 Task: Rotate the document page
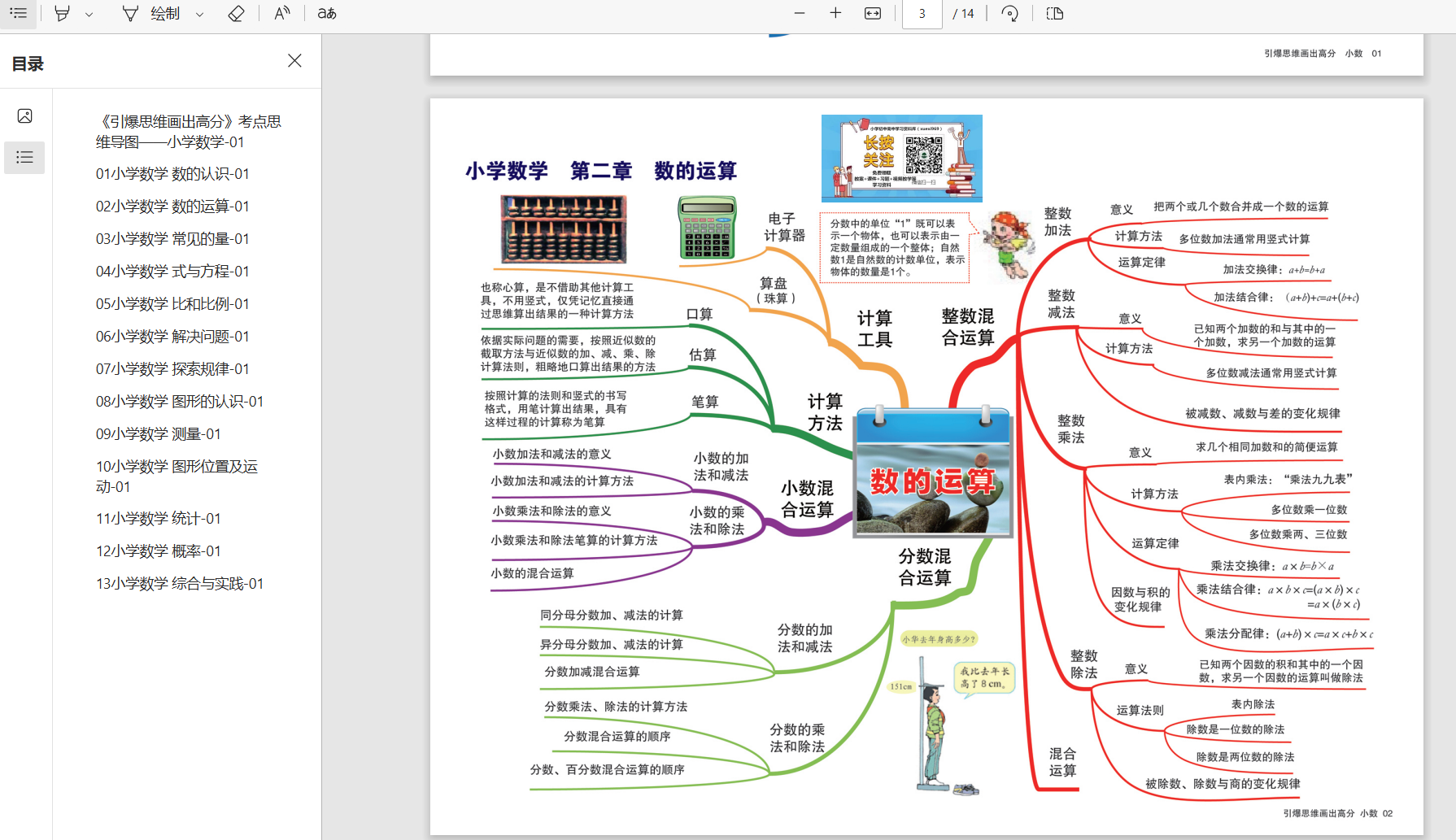coord(1009,14)
